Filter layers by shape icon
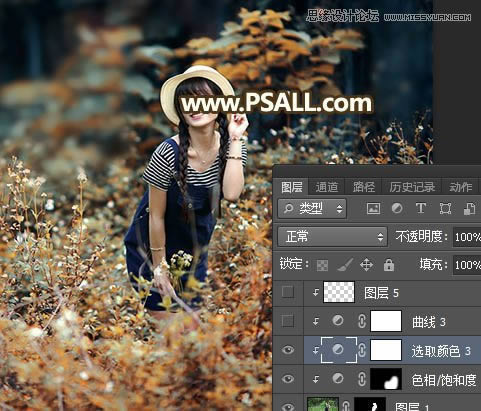This screenshot has width=481, height=411. [x=445, y=209]
